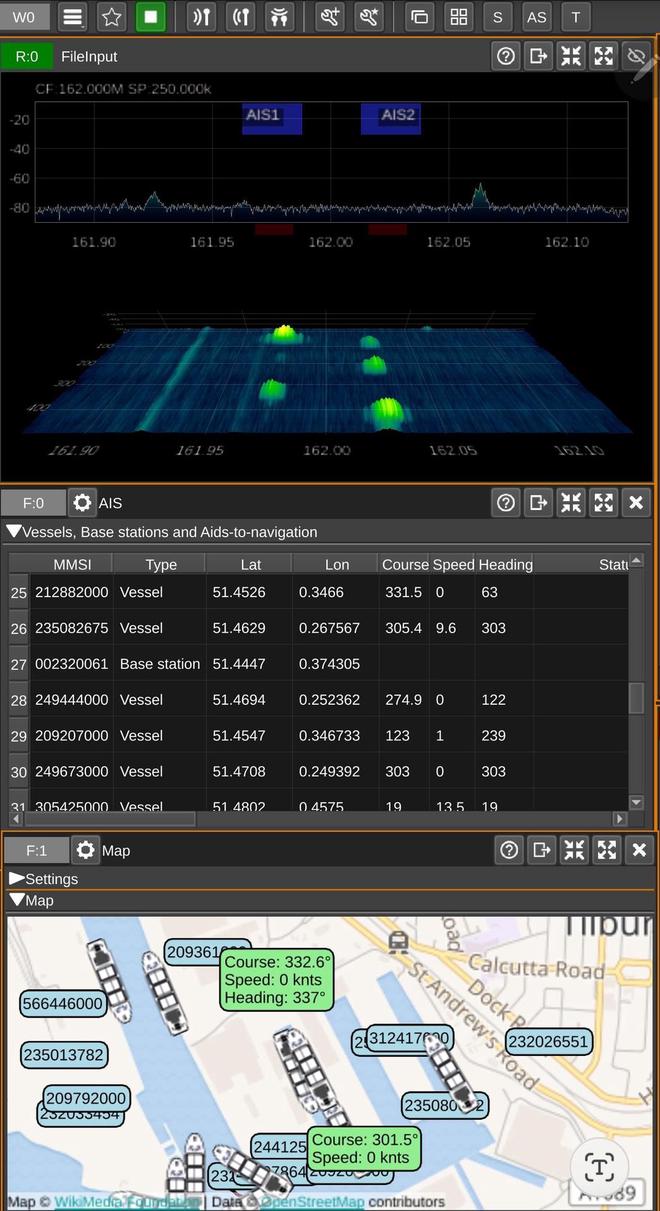The height and width of the screenshot is (1211, 660).
Task: Click the star presets icon
Action: (112, 17)
